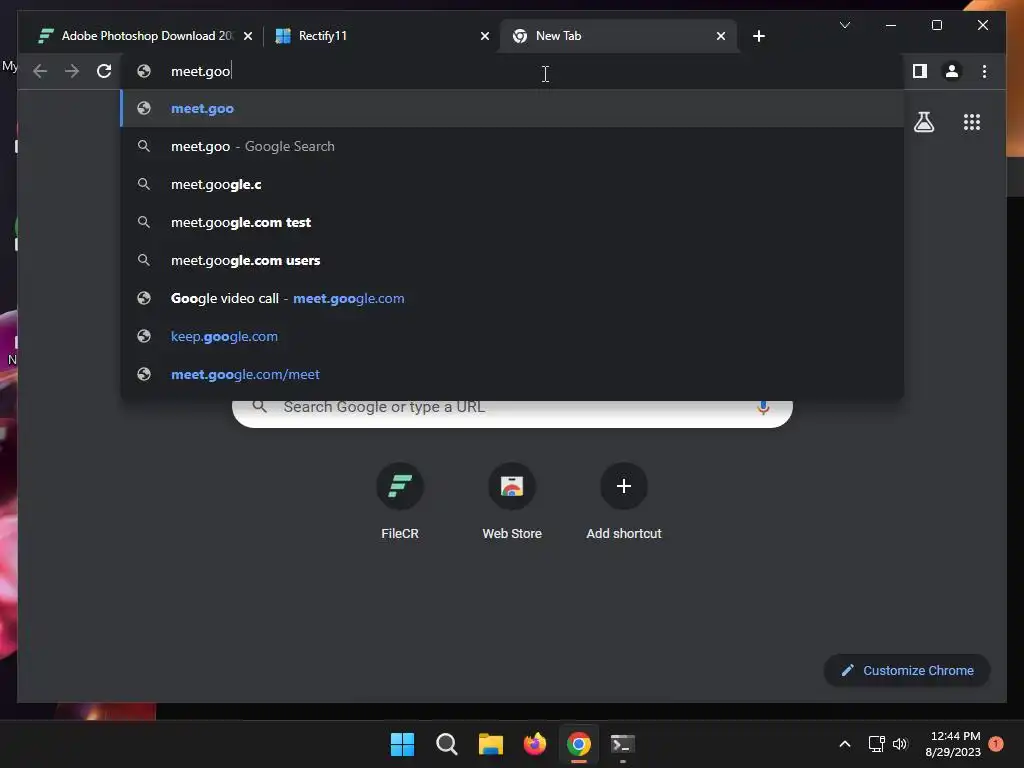
Task: Open the network status tray icon
Action: click(x=876, y=744)
